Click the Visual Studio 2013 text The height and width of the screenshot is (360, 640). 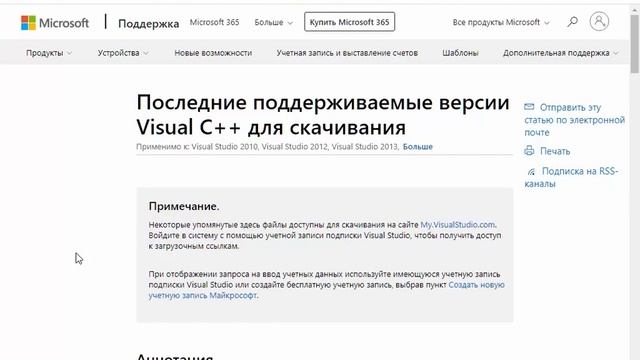(x=365, y=147)
